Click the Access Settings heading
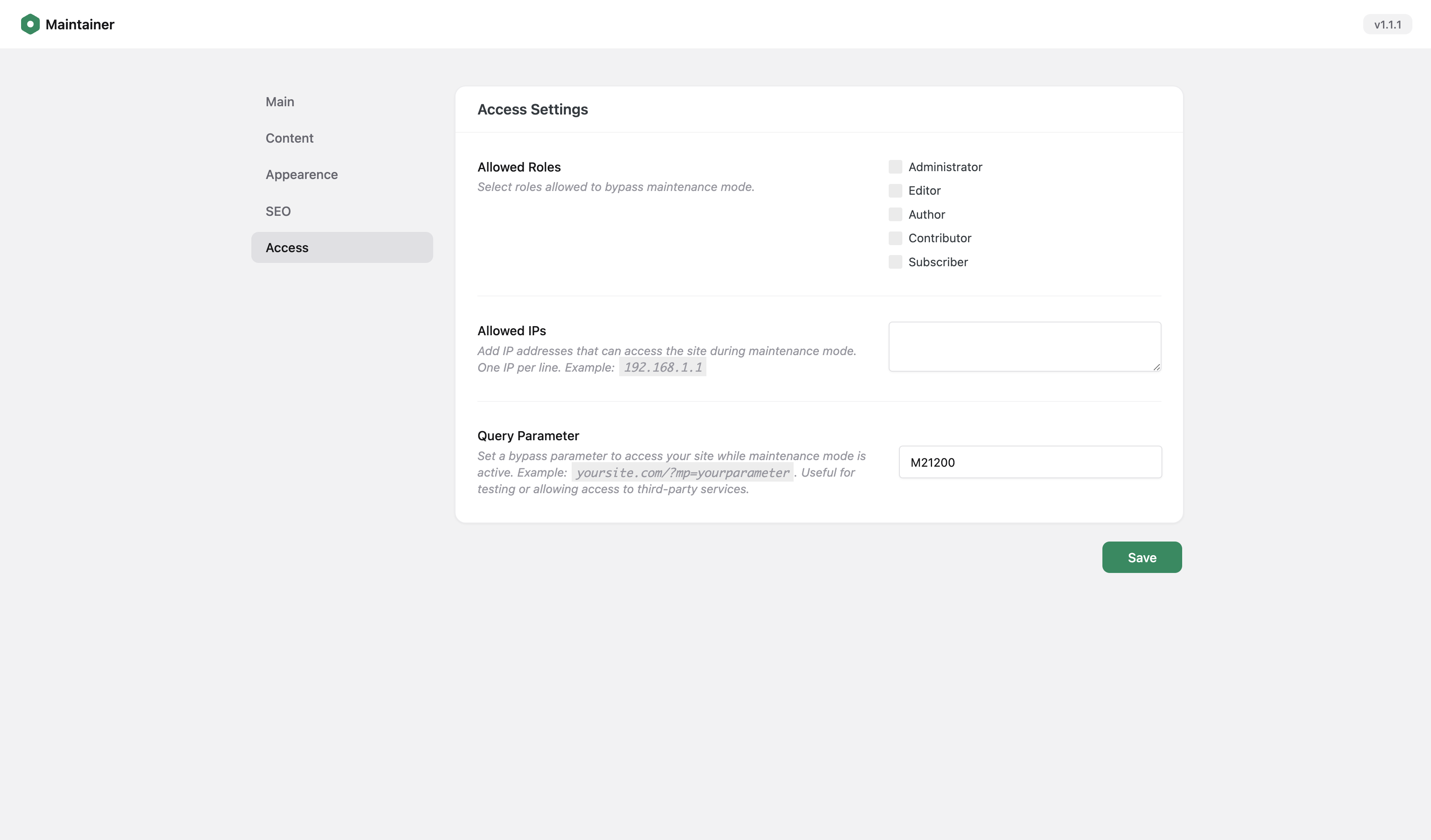The width and height of the screenshot is (1431, 840). point(532,110)
